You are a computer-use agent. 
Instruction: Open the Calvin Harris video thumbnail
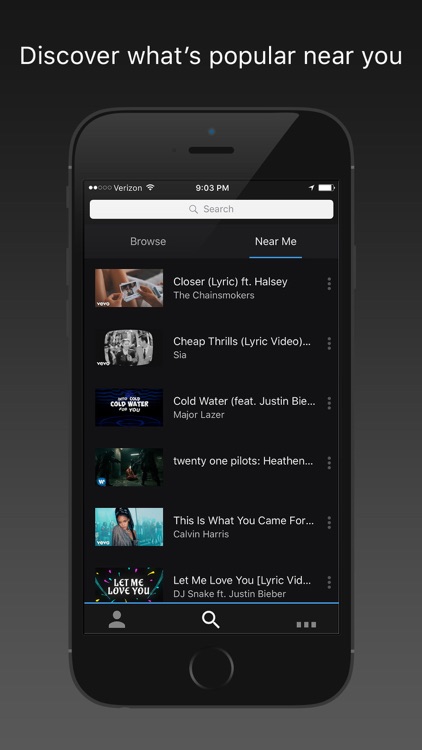click(x=129, y=527)
